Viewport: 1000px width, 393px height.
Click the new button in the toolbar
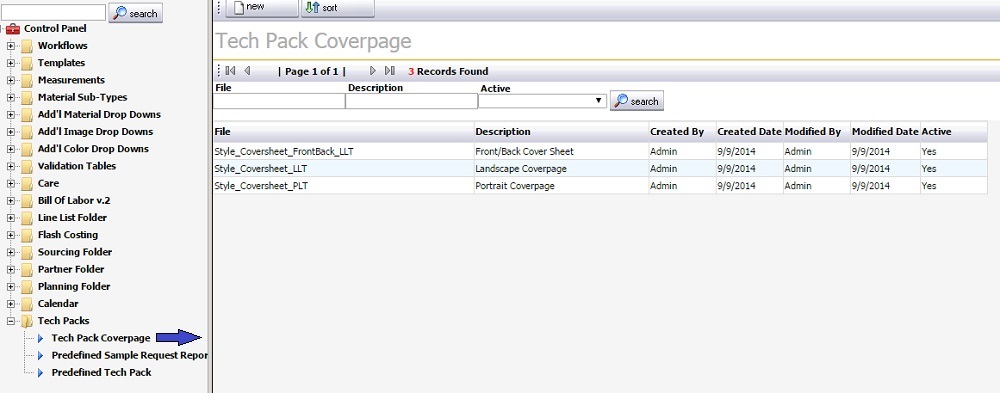pos(261,8)
